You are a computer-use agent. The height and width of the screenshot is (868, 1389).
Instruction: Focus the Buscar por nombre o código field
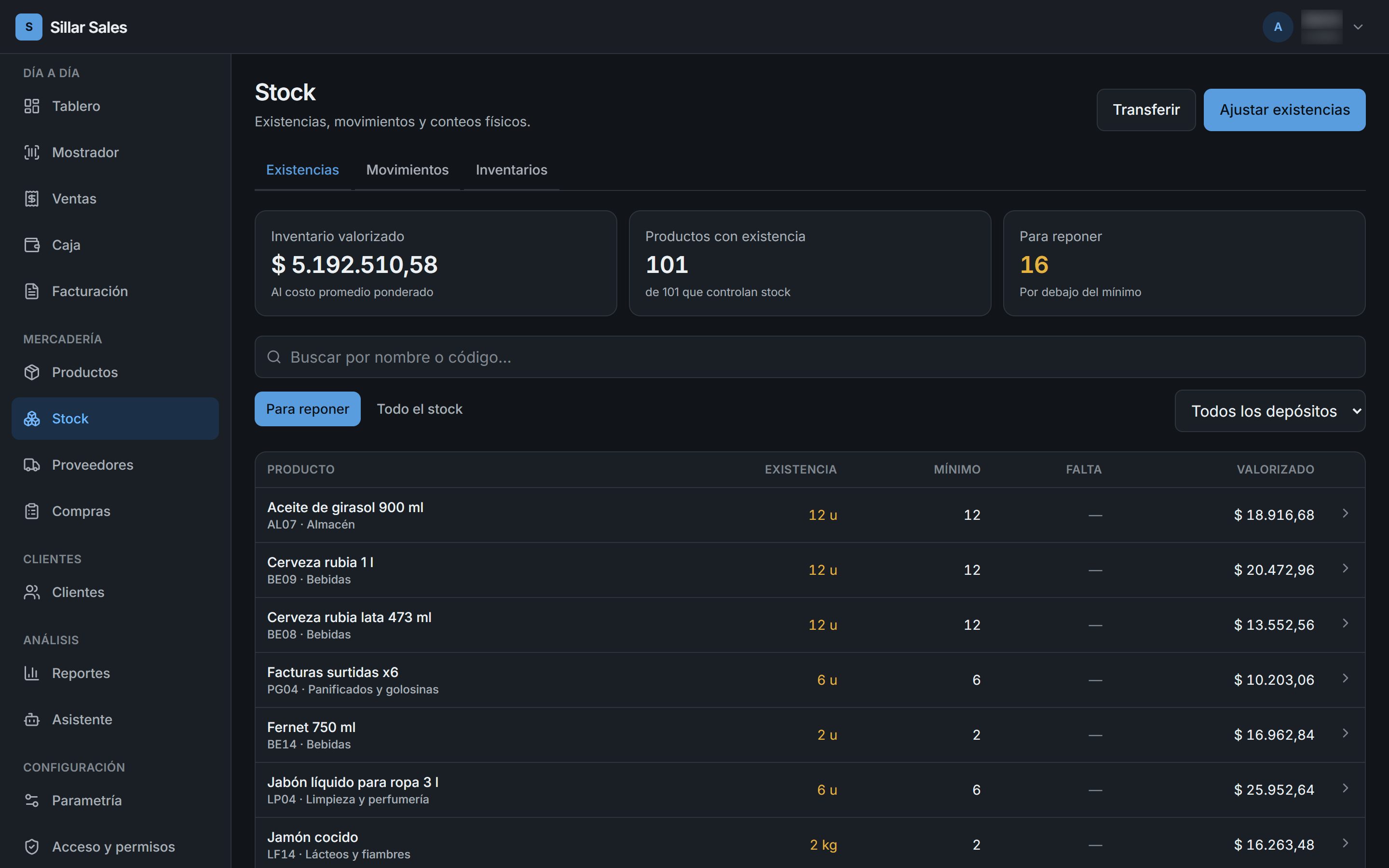click(810, 357)
